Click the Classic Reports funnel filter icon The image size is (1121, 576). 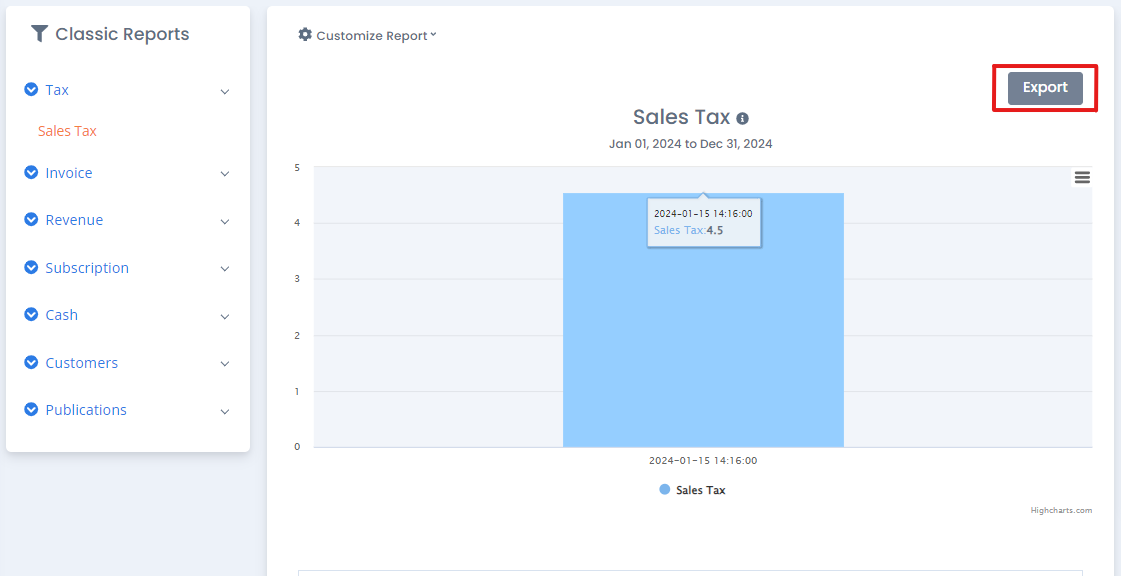click(x=39, y=33)
